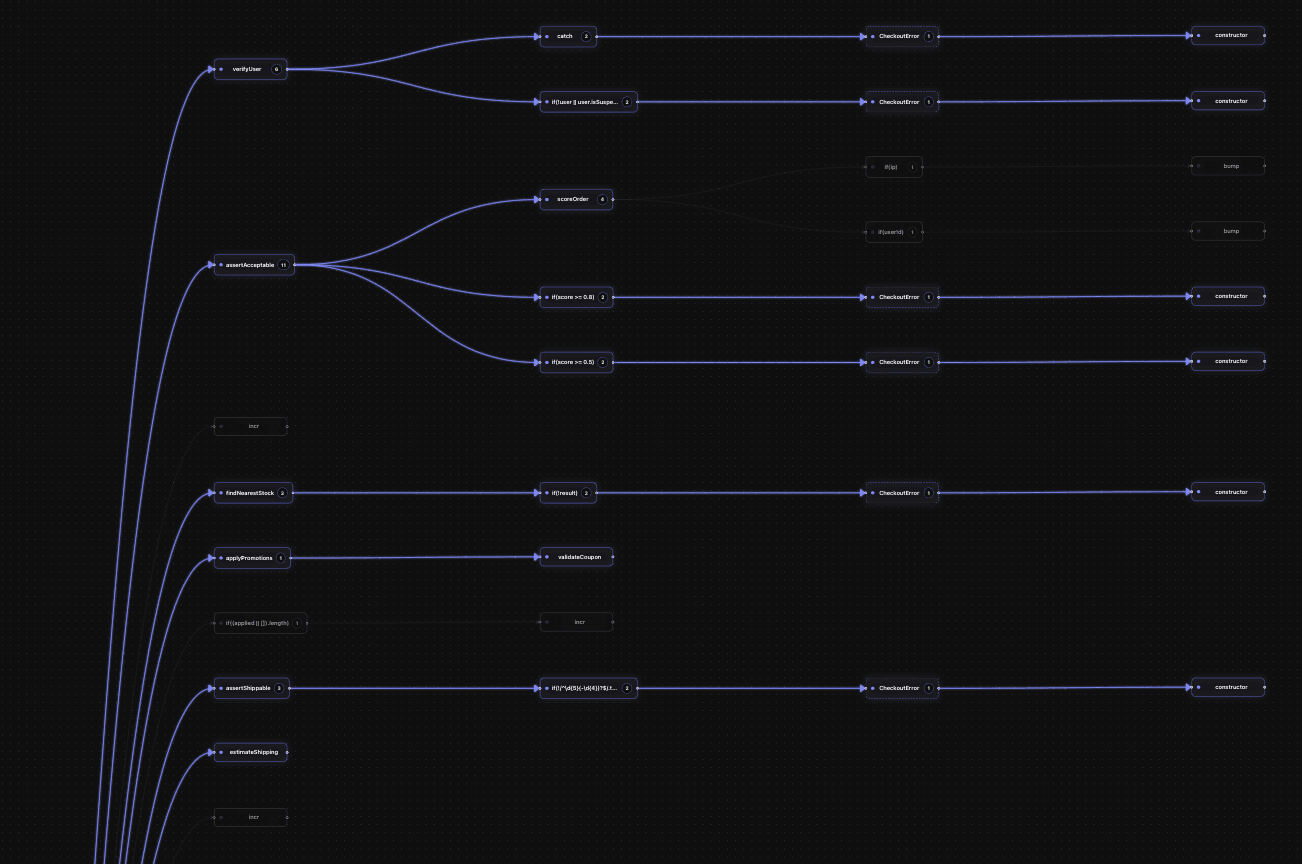
Task: Click the input arrow icon on the catch node
Action: [538, 36]
